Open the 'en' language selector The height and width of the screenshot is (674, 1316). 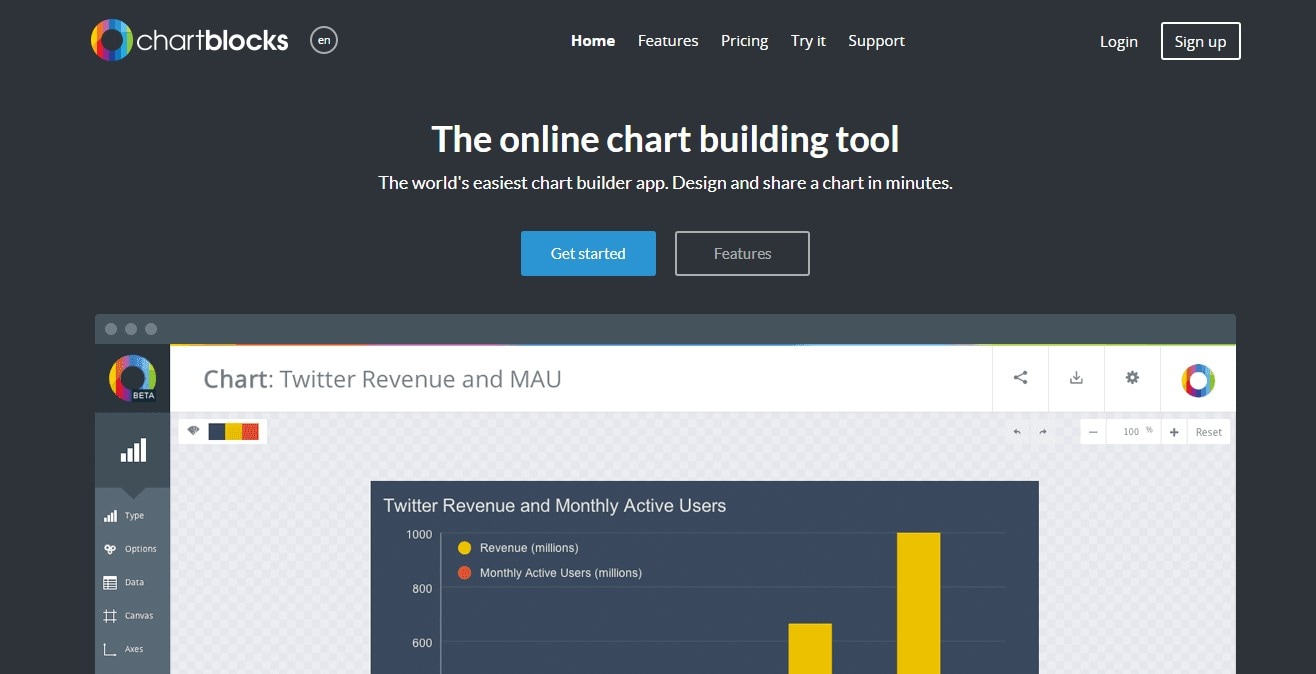[324, 41]
